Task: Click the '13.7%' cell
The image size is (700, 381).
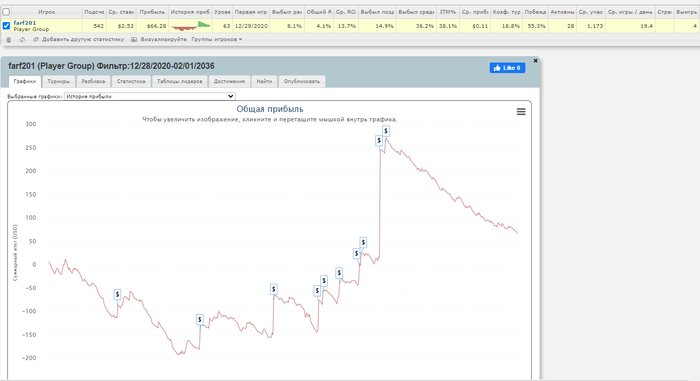Action: pos(347,26)
